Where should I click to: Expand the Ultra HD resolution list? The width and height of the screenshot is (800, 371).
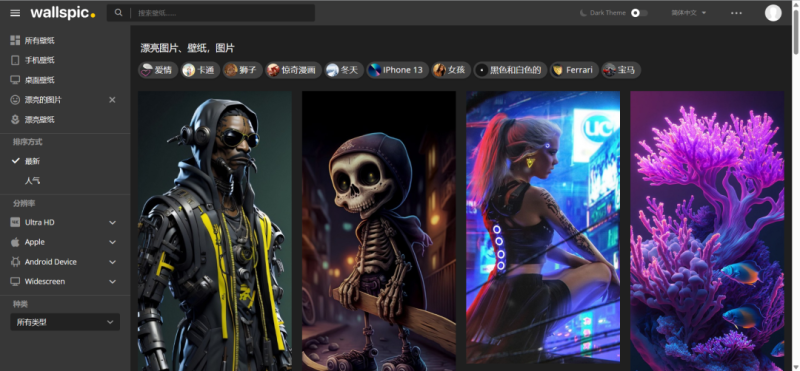pos(65,222)
